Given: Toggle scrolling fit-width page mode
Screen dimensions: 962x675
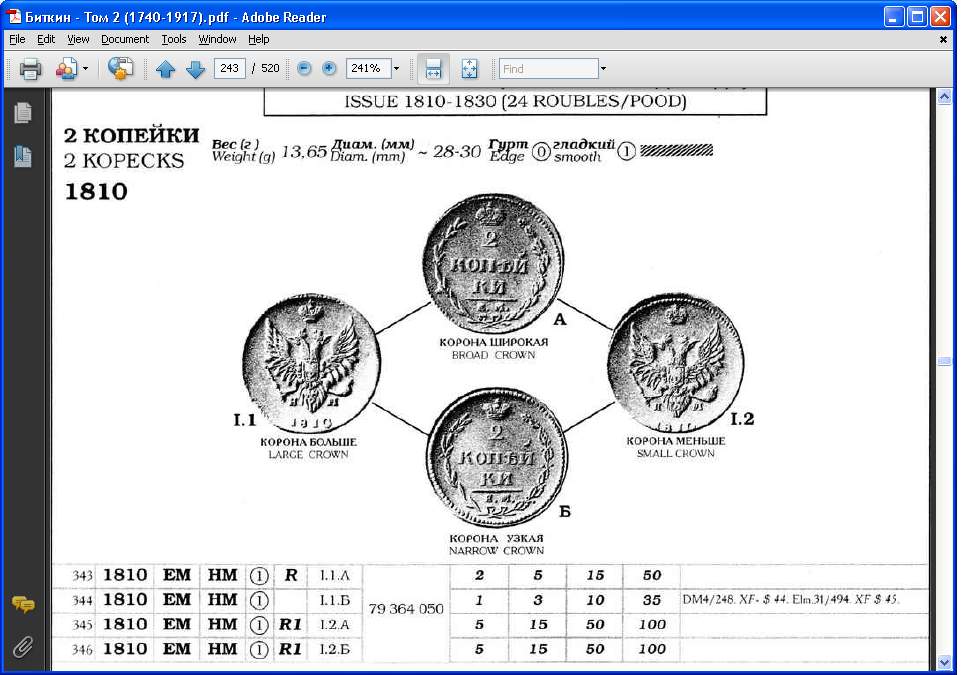Looking at the screenshot, I should (433, 69).
